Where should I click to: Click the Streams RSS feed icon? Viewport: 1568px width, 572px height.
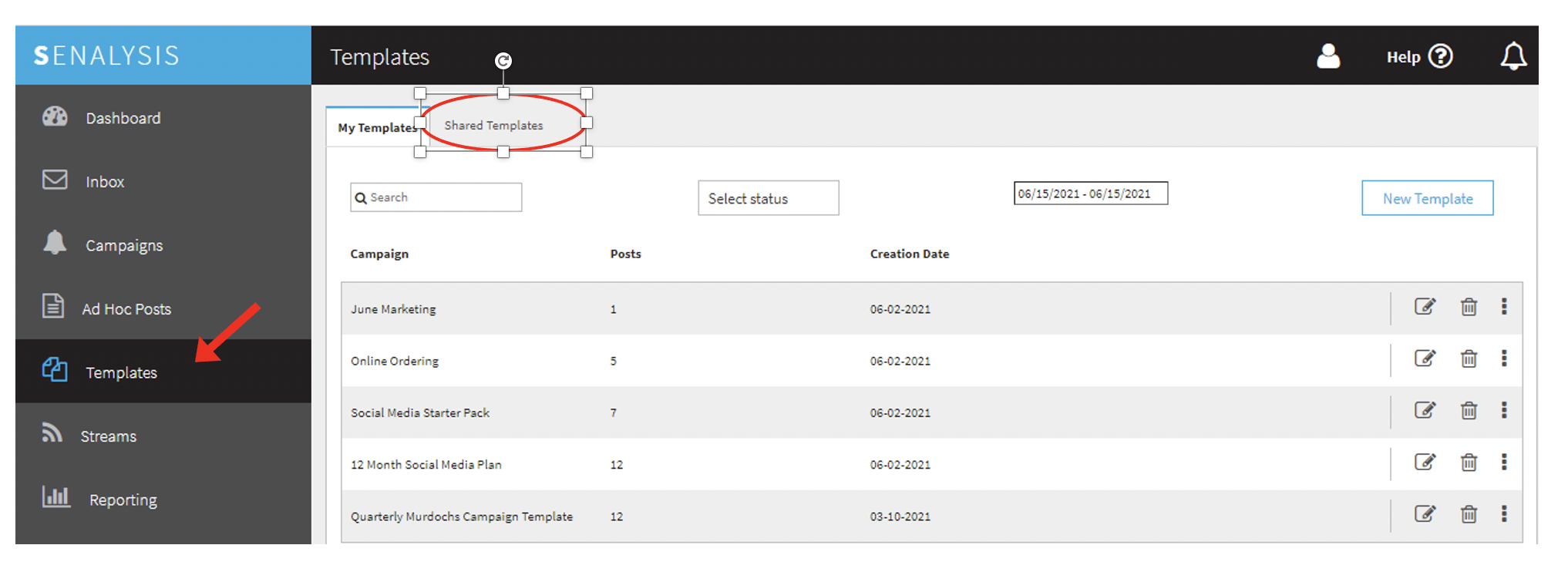tap(52, 432)
